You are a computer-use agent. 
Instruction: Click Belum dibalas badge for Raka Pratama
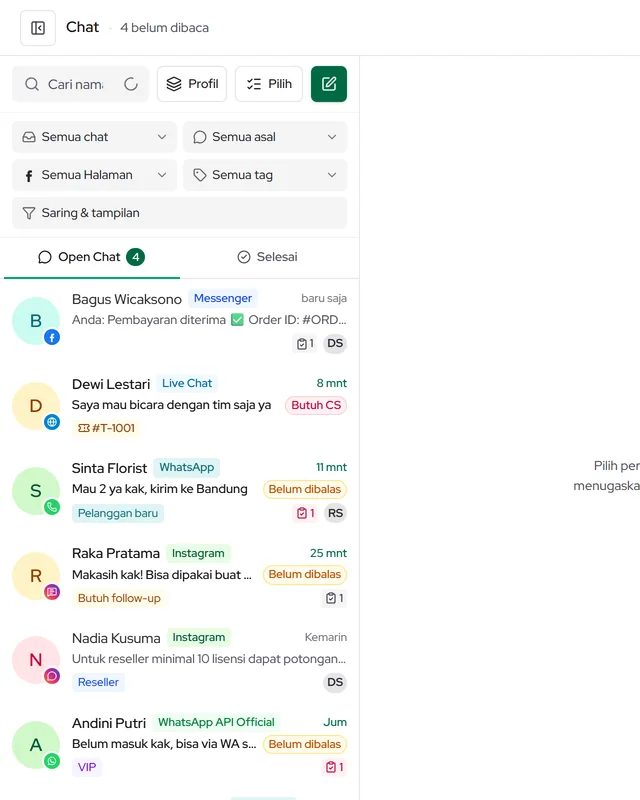pyautogui.click(x=305, y=574)
